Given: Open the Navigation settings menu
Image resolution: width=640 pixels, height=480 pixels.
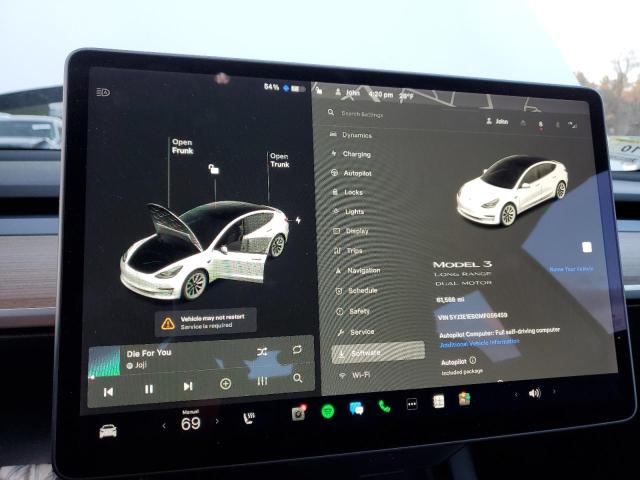Looking at the screenshot, I should [358, 270].
